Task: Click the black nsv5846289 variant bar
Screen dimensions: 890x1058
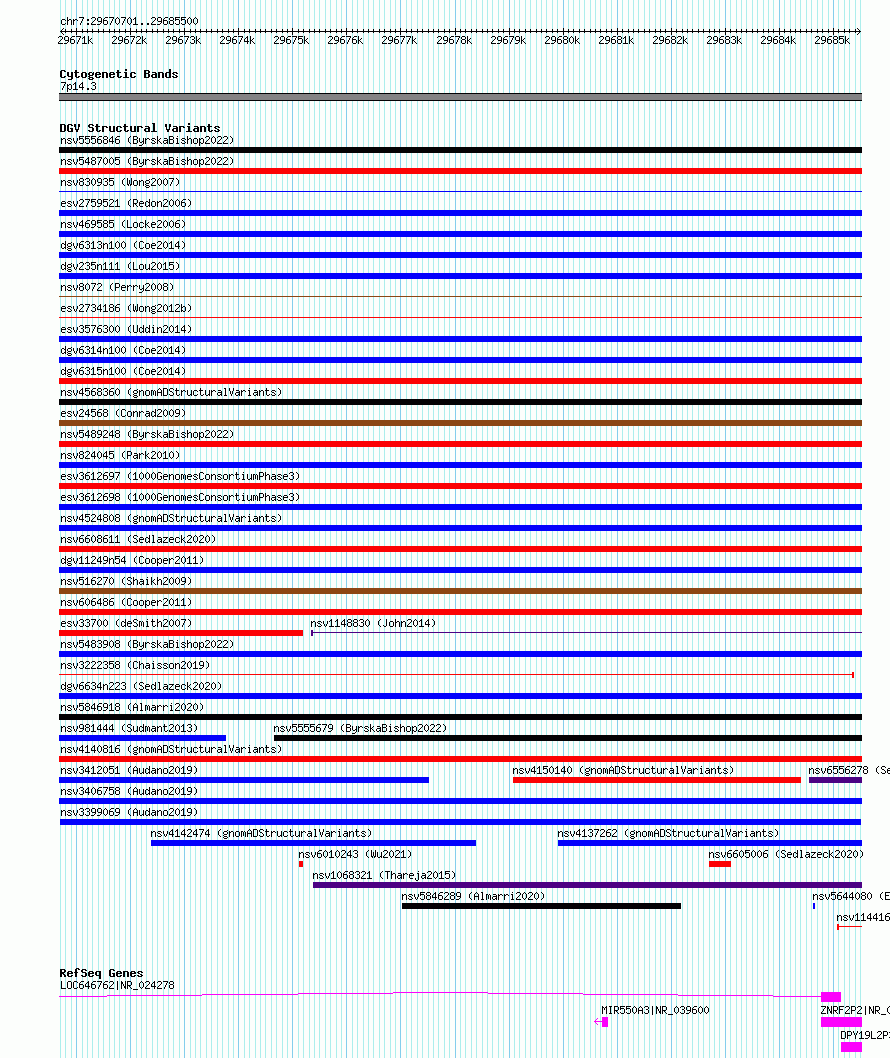Action: pyautogui.click(x=541, y=906)
